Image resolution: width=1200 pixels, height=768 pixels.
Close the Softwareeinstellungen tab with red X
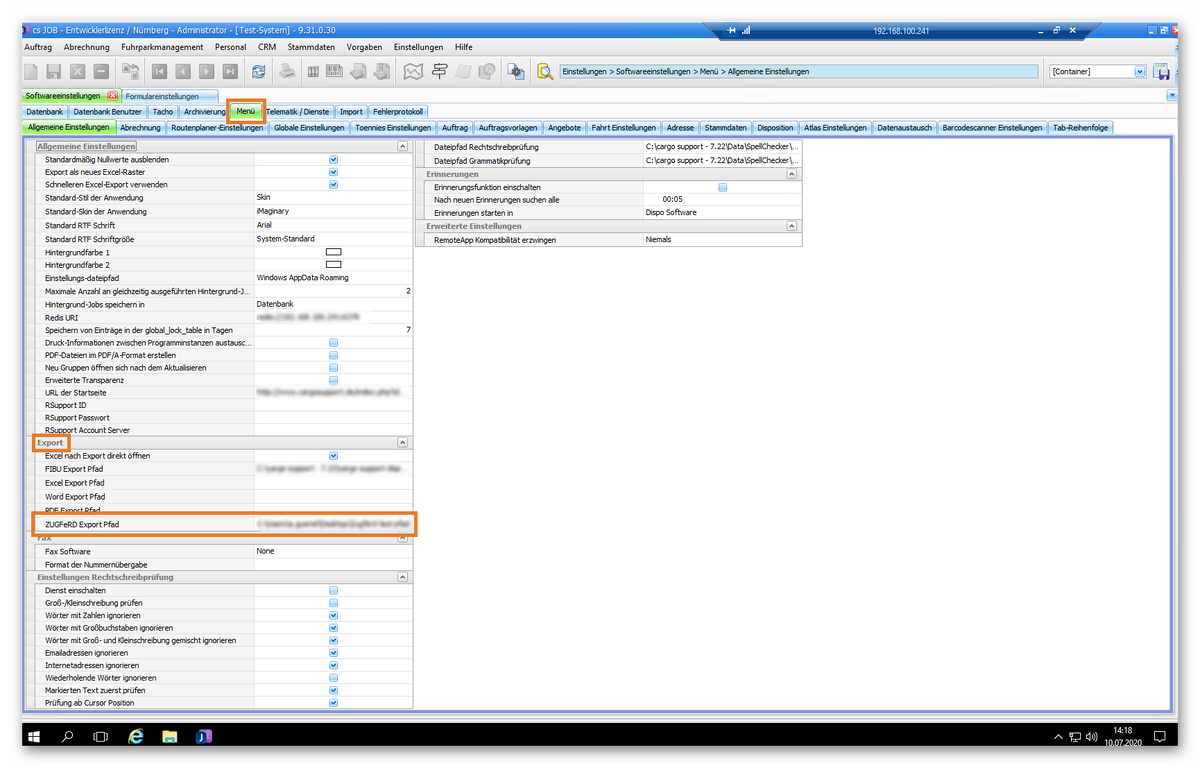click(x=113, y=96)
